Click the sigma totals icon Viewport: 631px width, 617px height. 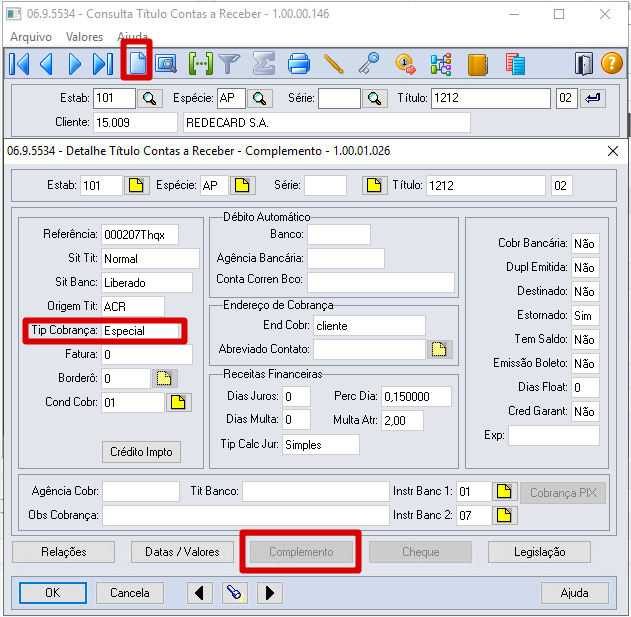click(x=264, y=64)
